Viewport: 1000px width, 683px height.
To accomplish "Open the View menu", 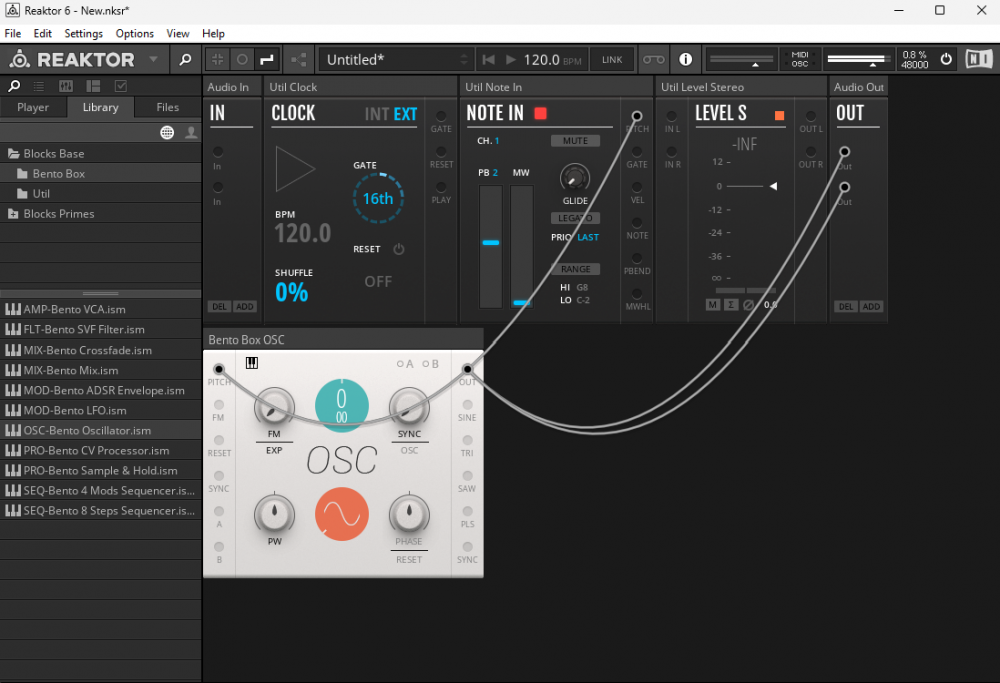I will pos(178,34).
